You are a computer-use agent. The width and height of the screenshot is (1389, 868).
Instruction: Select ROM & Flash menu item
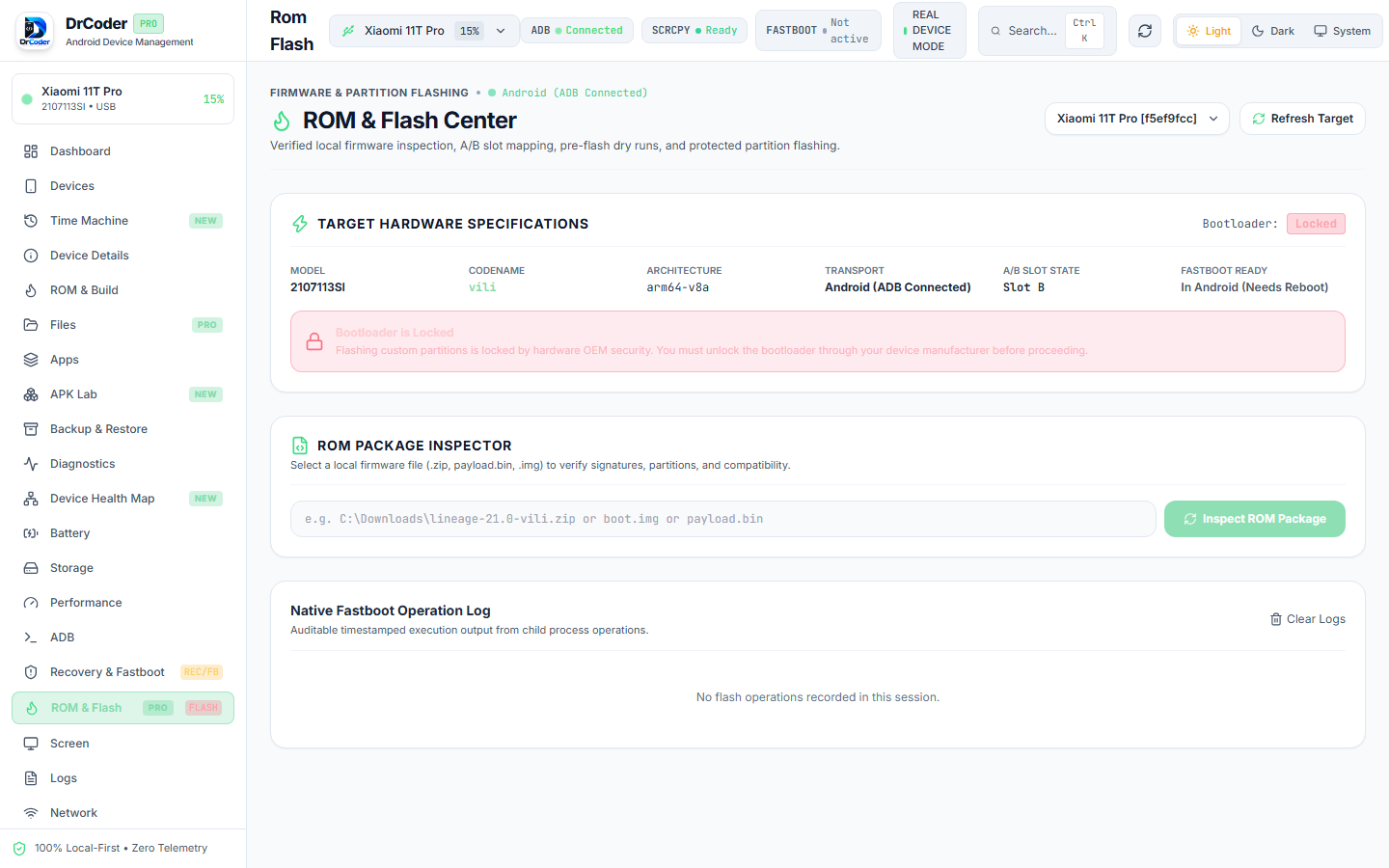click(x=123, y=708)
